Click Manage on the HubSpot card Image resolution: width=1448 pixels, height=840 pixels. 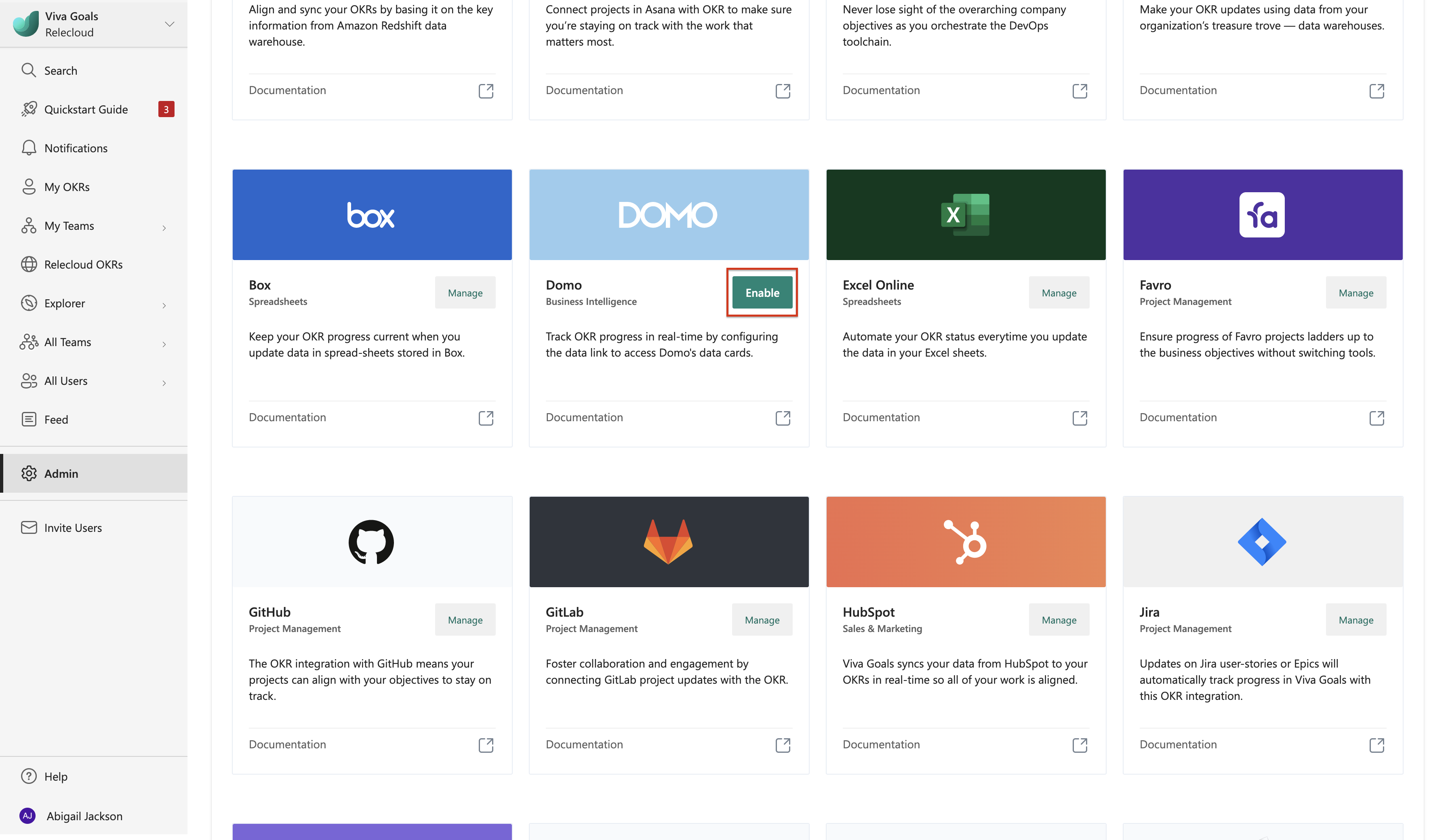coord(1059,619)
